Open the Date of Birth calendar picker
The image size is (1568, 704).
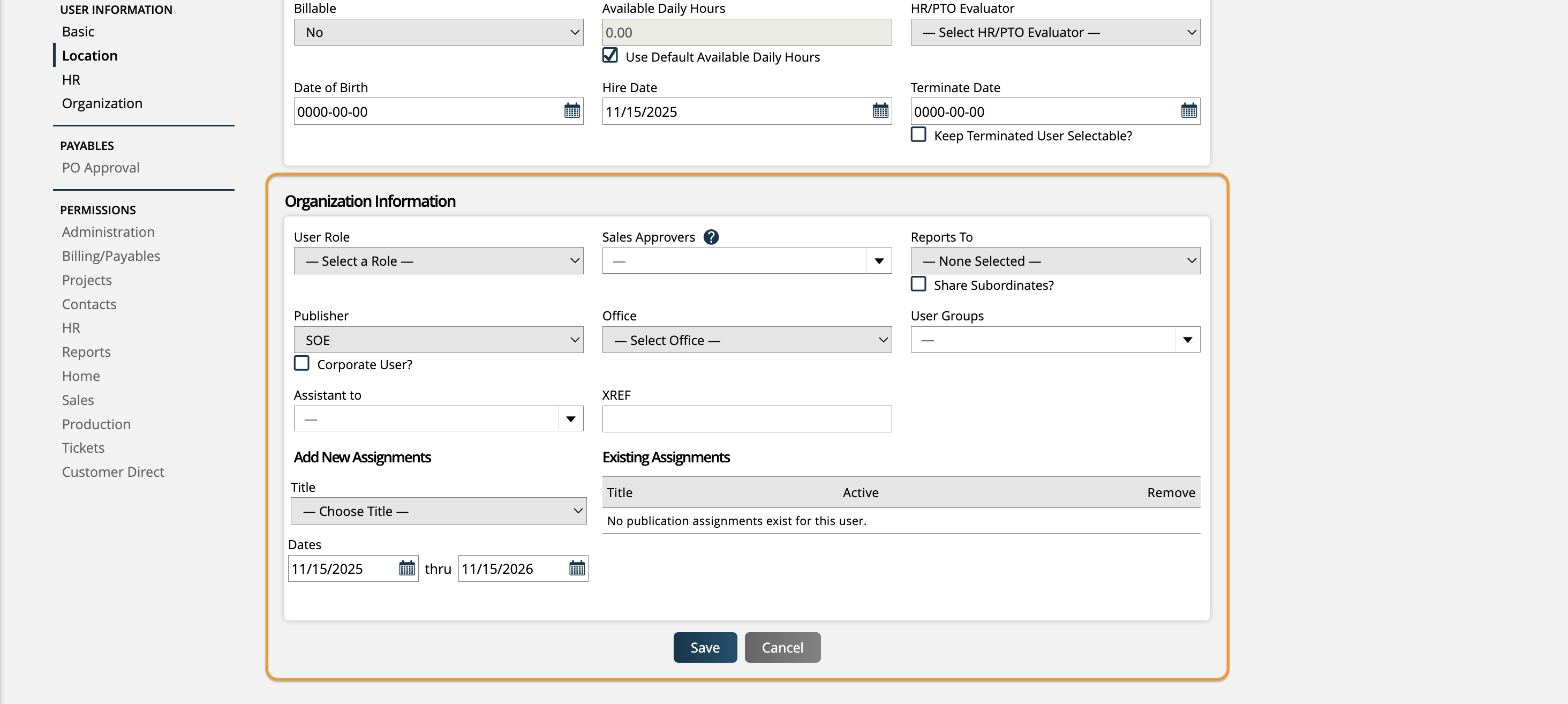pos(571,111)
